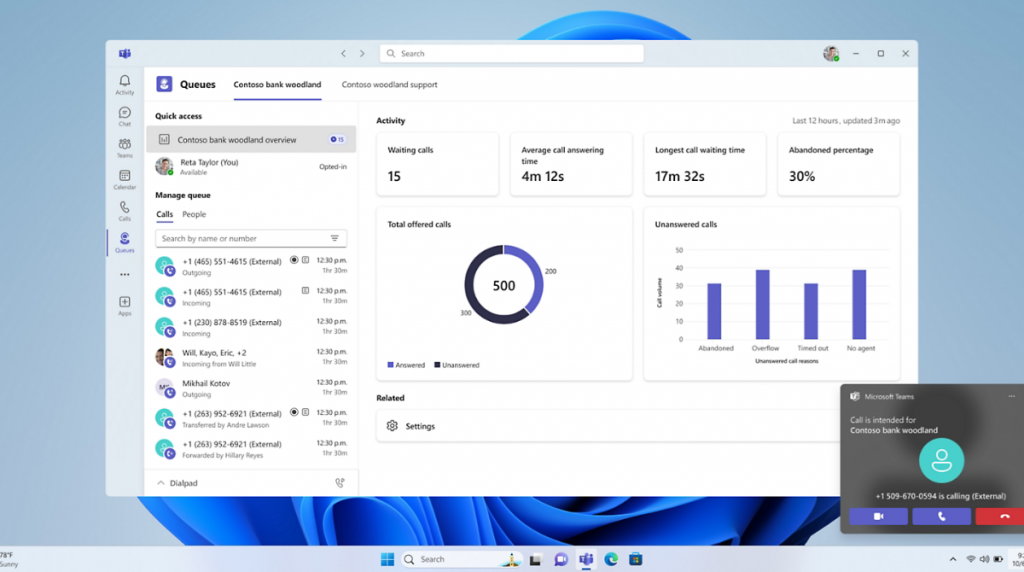Click the 500 total donut chart center
Screen dimensions: 1024x572
504,285
